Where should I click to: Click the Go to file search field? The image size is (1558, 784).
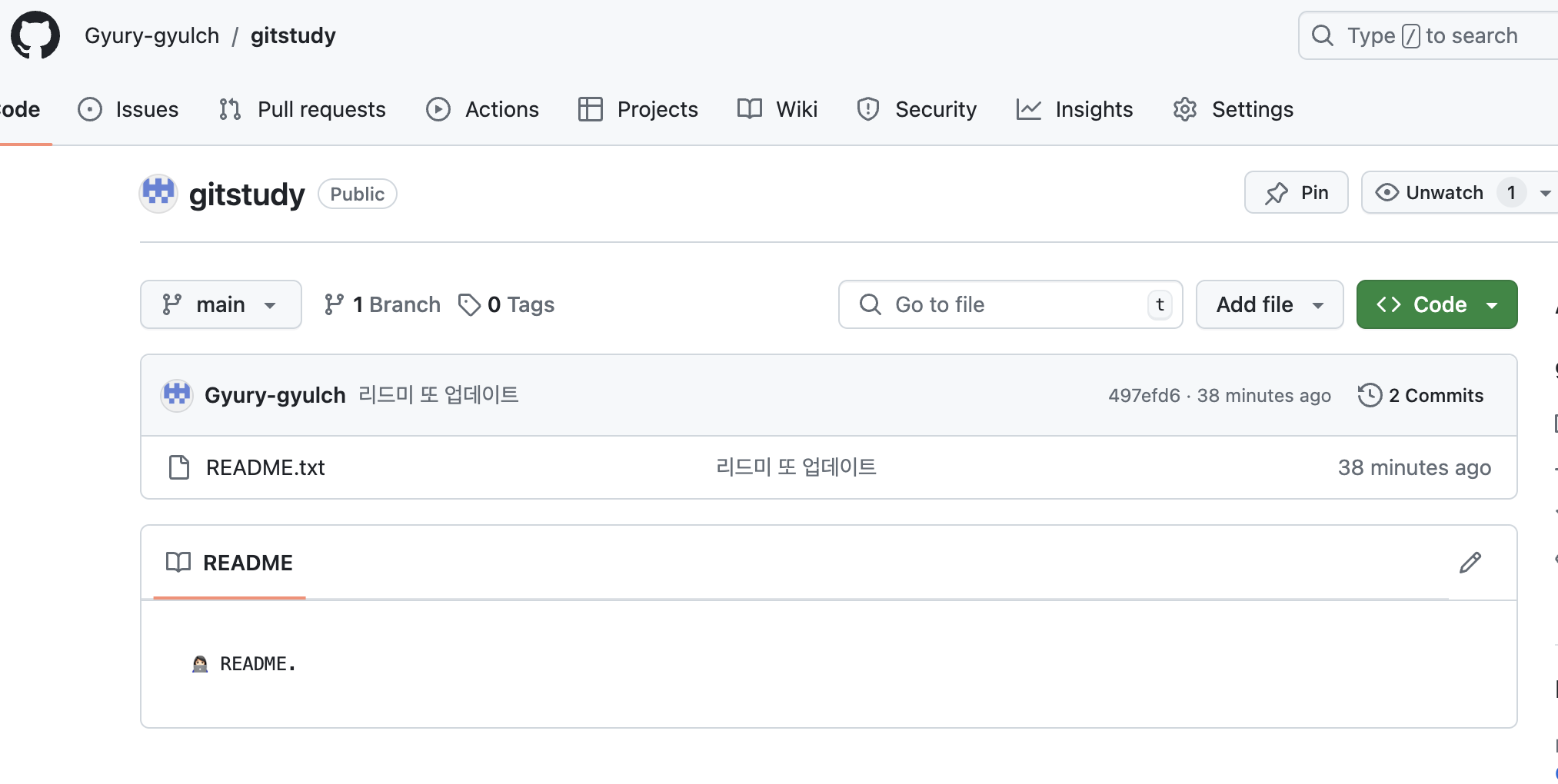(1010, 304)
